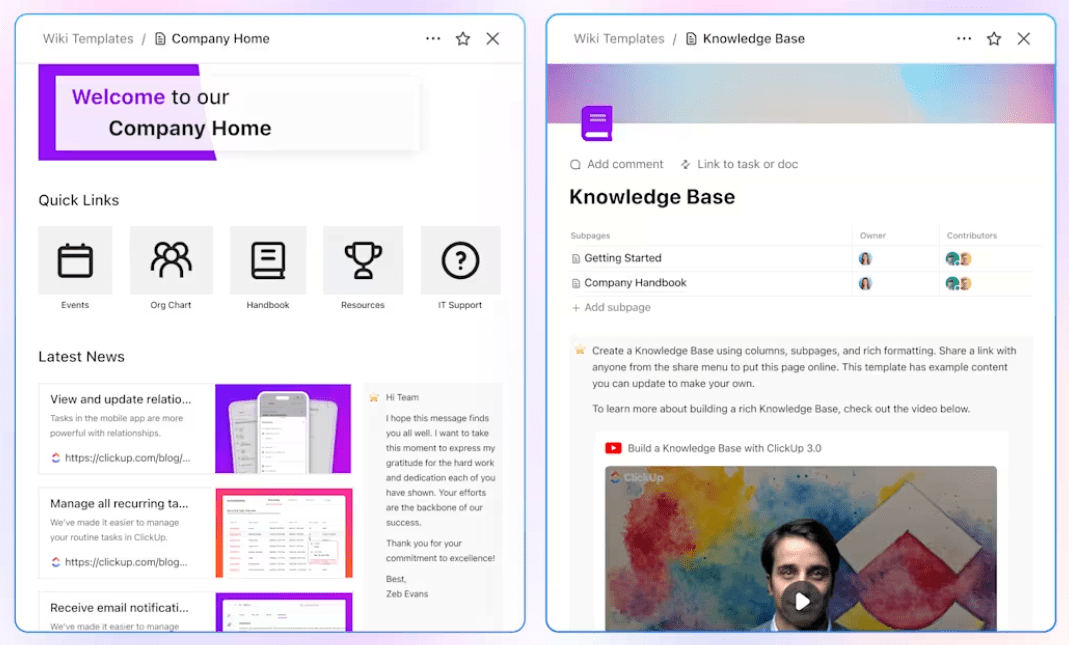This screenshot has width=1069, height=645.
Task: Favorite the Knowledge Base page with star
Action: pos(994,39)
